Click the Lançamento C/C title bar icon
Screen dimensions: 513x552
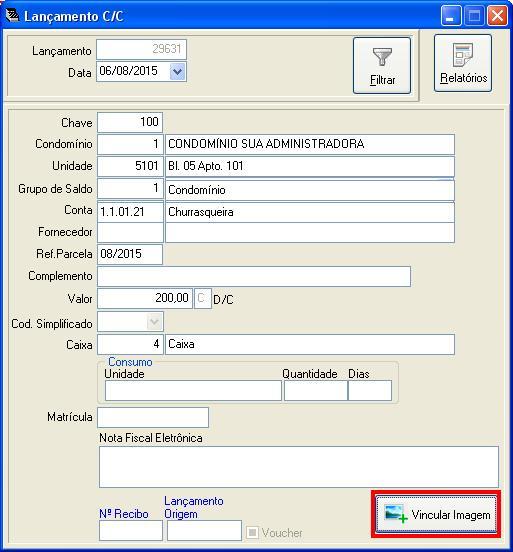click(x=12, y=15)
